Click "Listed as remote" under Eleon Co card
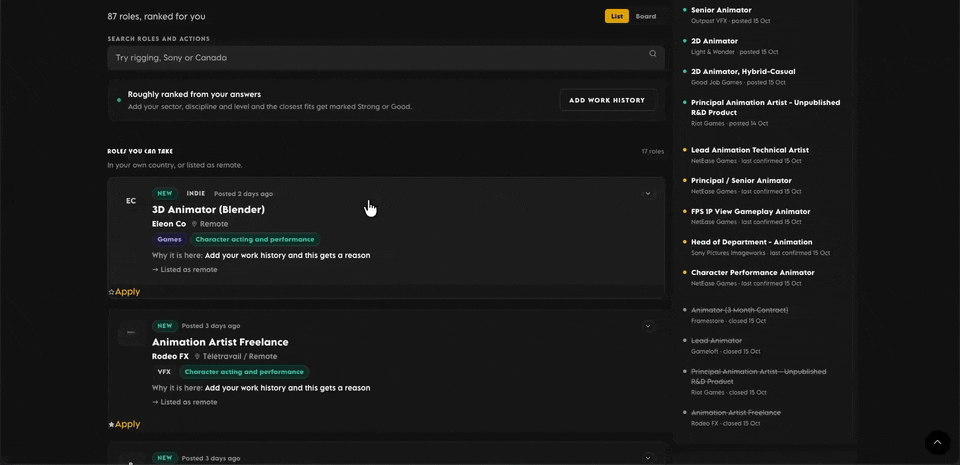 (189, 269)
